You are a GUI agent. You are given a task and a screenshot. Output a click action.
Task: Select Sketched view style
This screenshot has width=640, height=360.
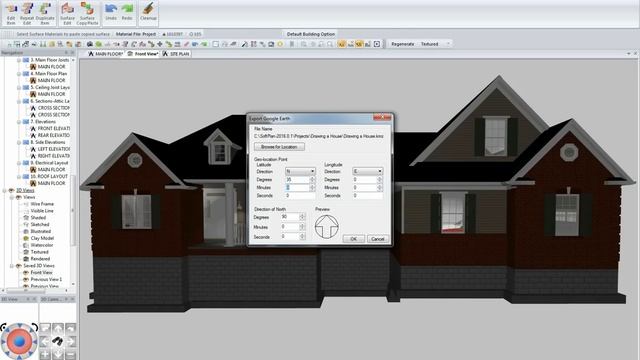[x=40, y=224]
